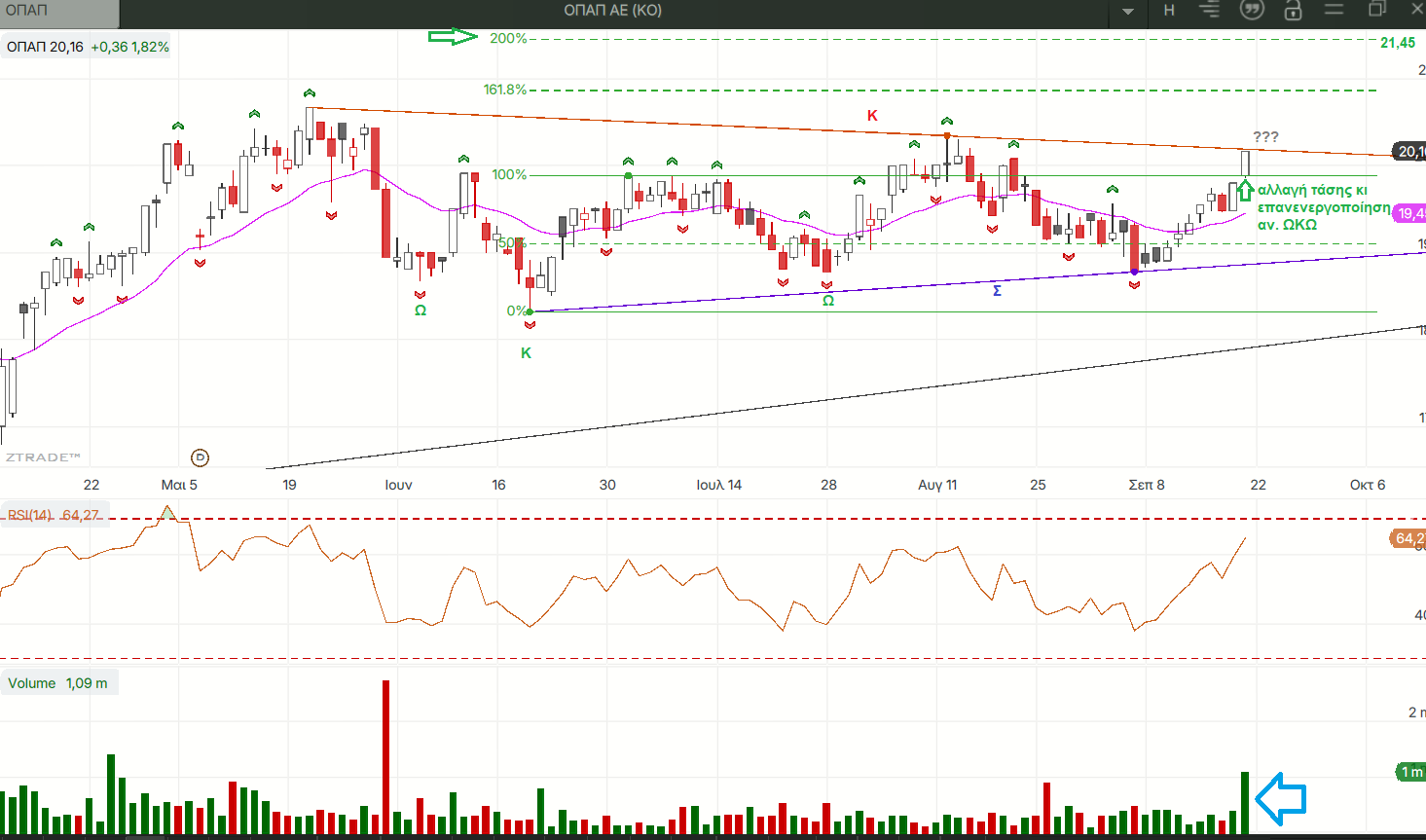
Task: Click the ΟΠΑΠ ΑΕ (ΚΟ) chart title
Action: coord(612,11)
